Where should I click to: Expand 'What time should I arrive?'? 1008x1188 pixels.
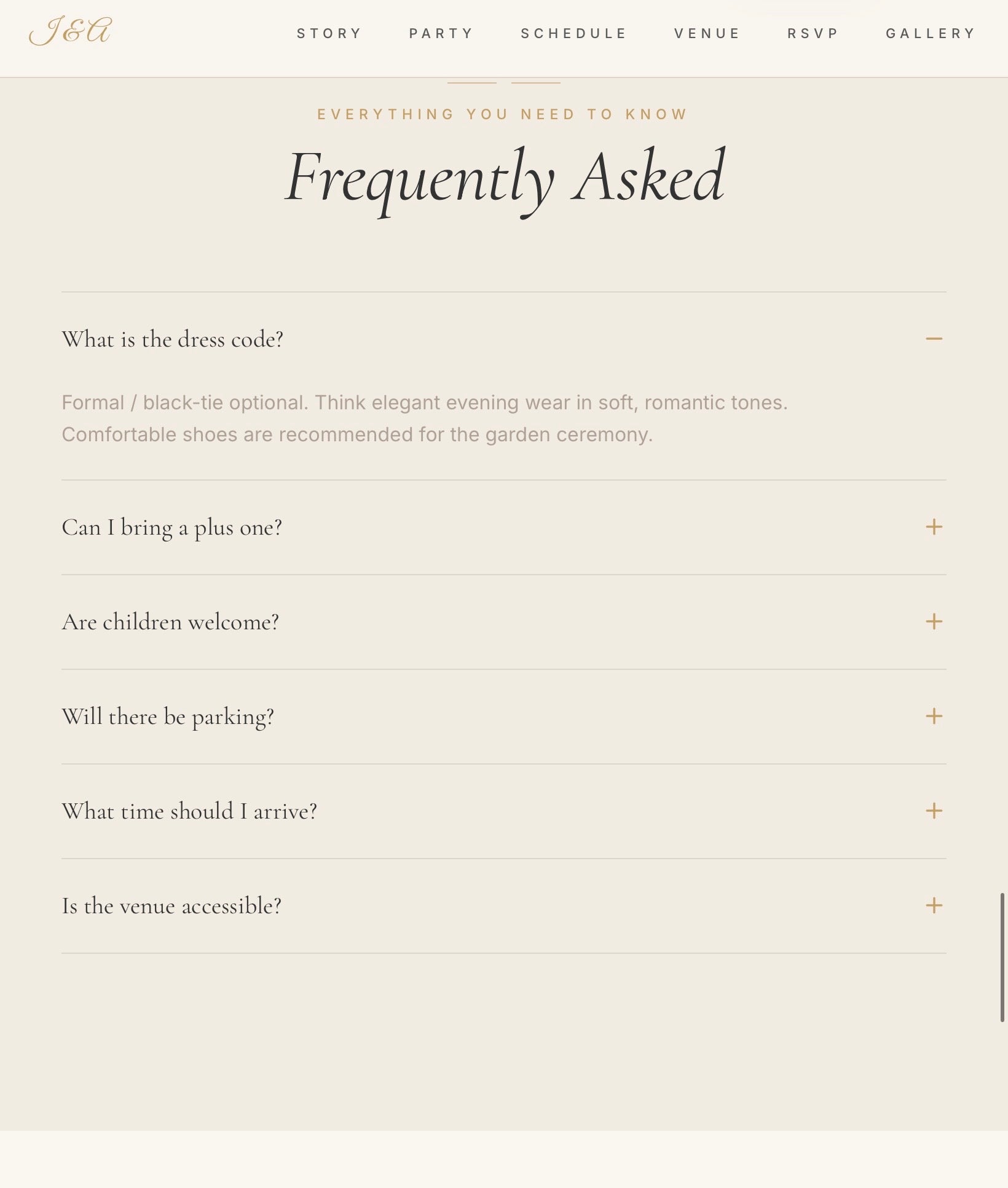[x=503, y=811]
